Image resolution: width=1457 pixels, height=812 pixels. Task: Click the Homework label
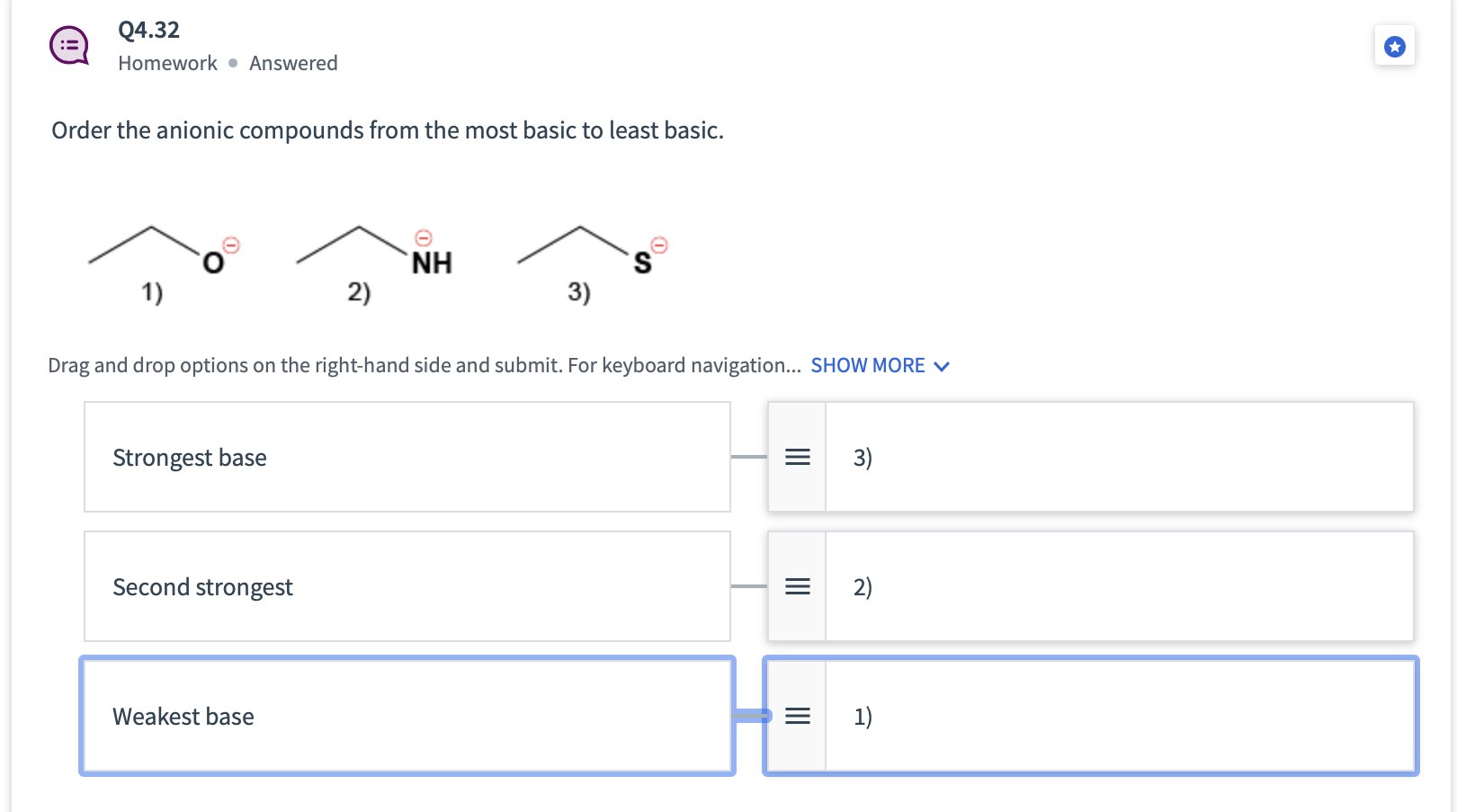pyautogui.click(x=167, y=63)
